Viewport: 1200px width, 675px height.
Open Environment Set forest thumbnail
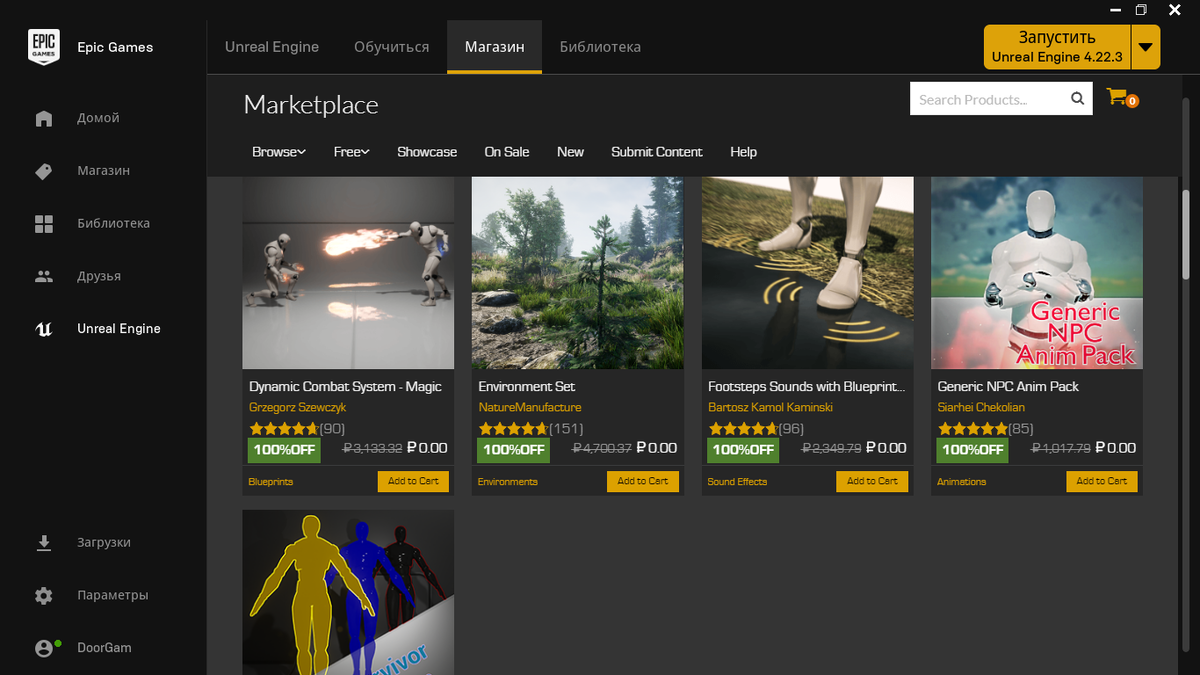pos(578,273)
